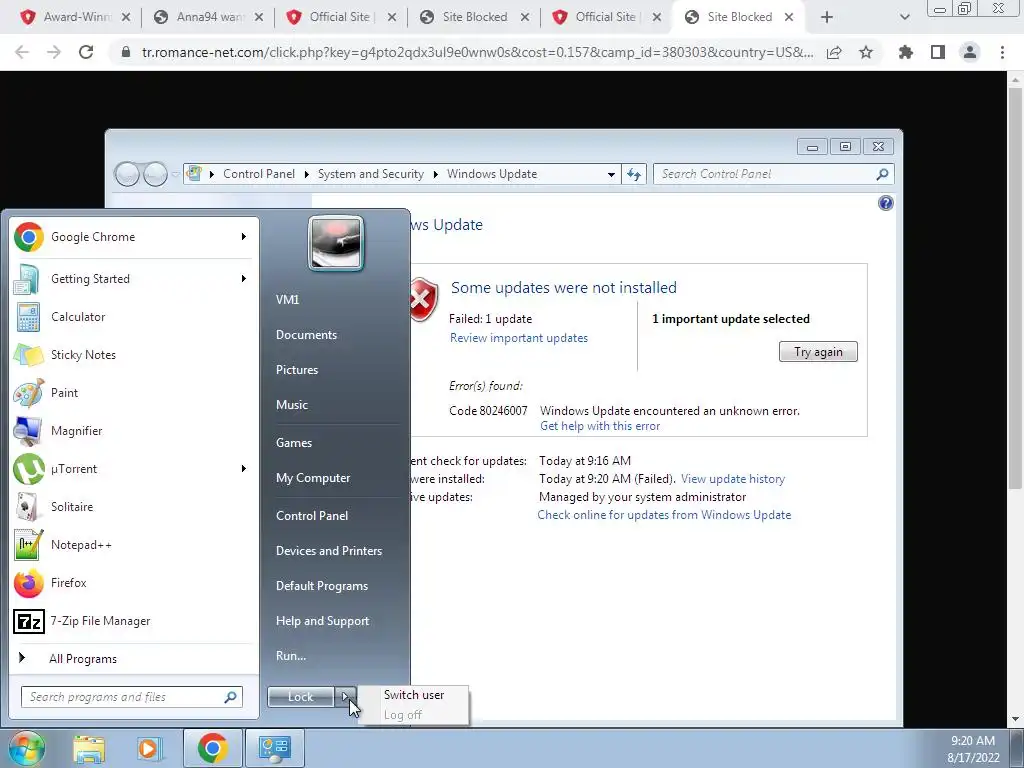Open Review important updates link
The image size is (1024, 768).
pos(519,338)
